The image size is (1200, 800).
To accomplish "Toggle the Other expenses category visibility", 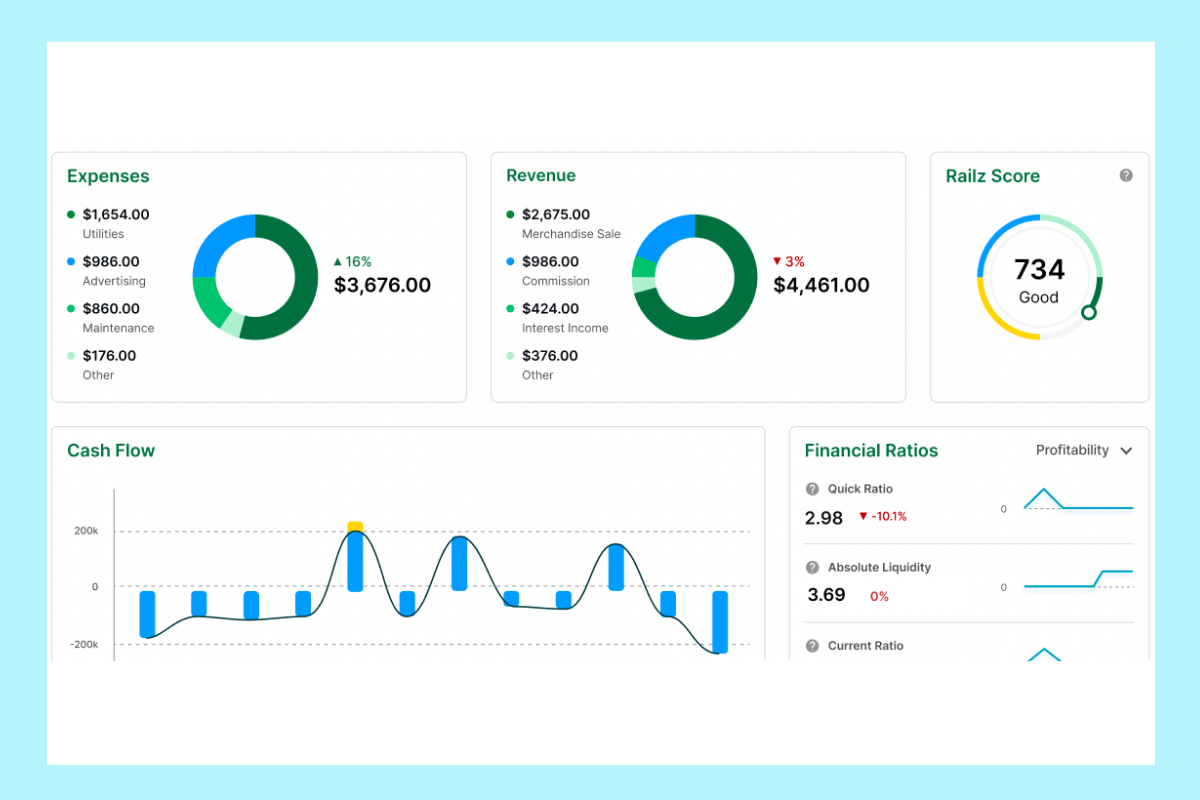I will coord(70,355).
